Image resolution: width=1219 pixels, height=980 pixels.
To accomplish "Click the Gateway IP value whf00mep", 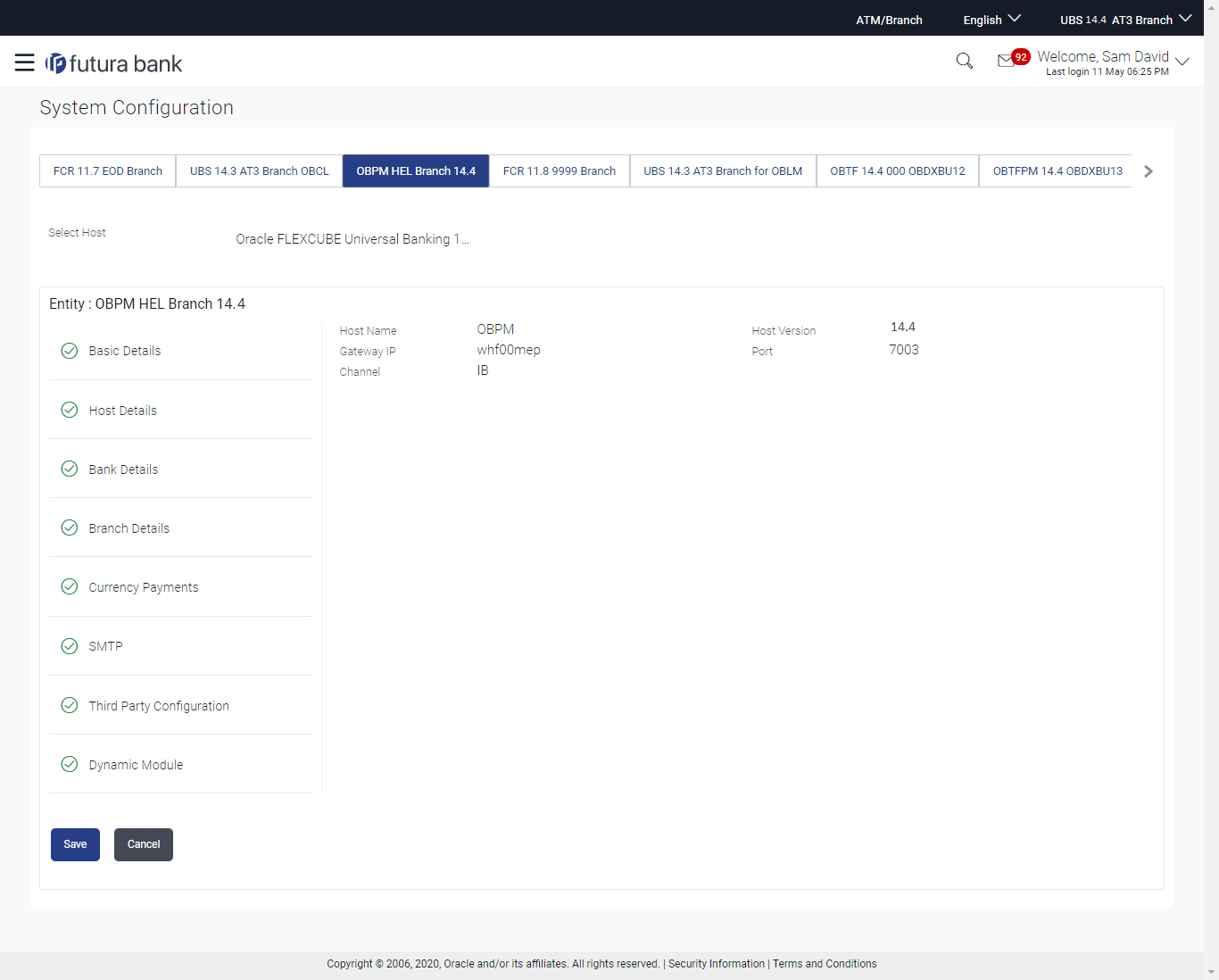I will [x=509, y=350].
